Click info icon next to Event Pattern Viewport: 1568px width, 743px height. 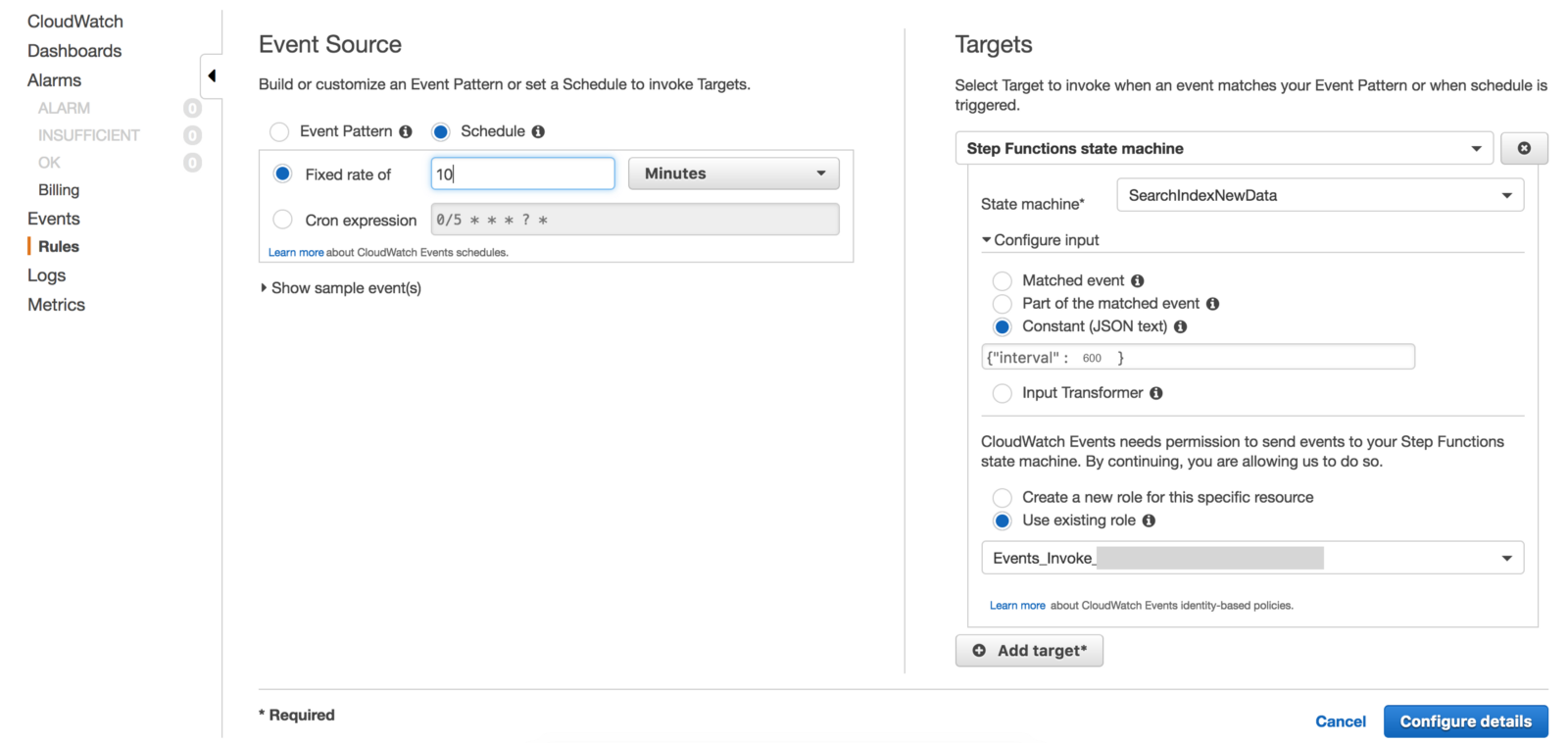406,131
